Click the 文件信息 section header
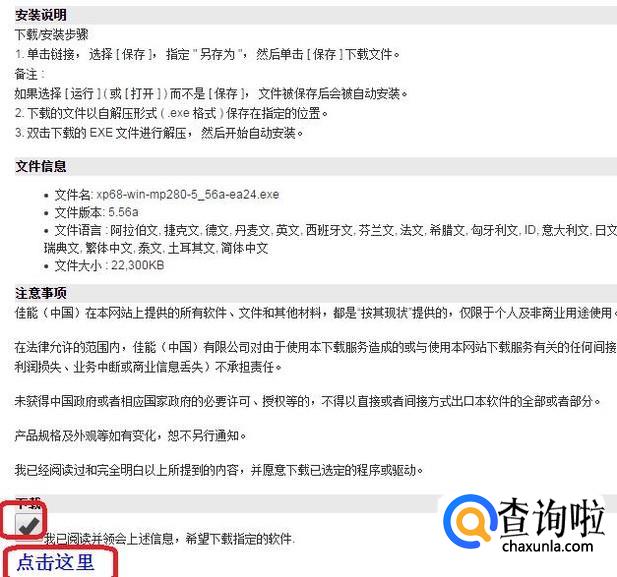The image size is (617, 577). pos(41,166)
